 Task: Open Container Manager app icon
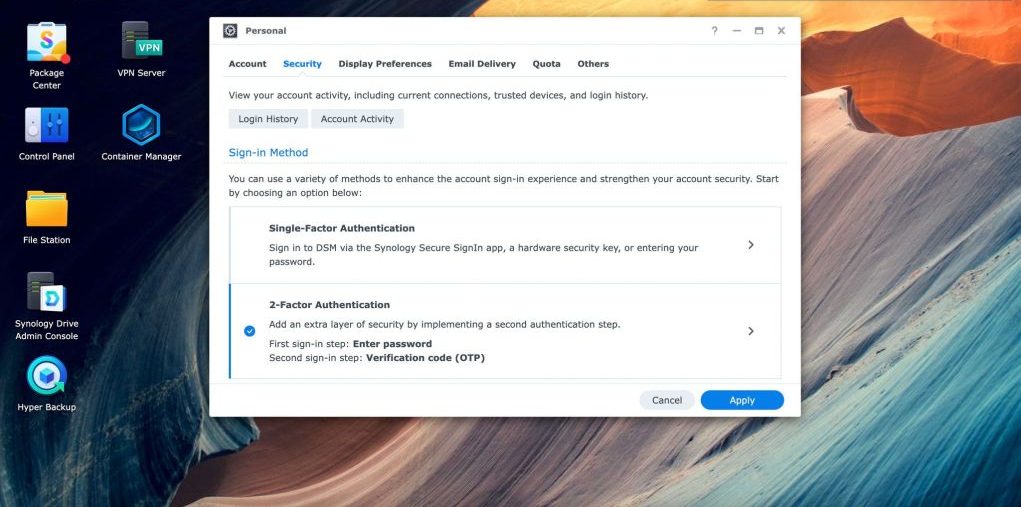[141, 126]
